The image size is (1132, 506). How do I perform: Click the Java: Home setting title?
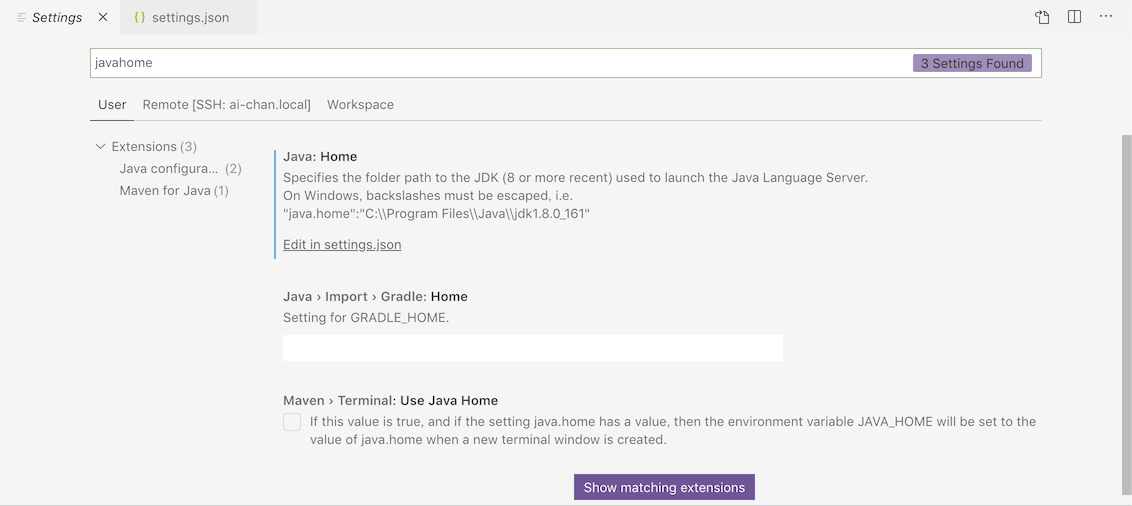[x=320, y=156]
